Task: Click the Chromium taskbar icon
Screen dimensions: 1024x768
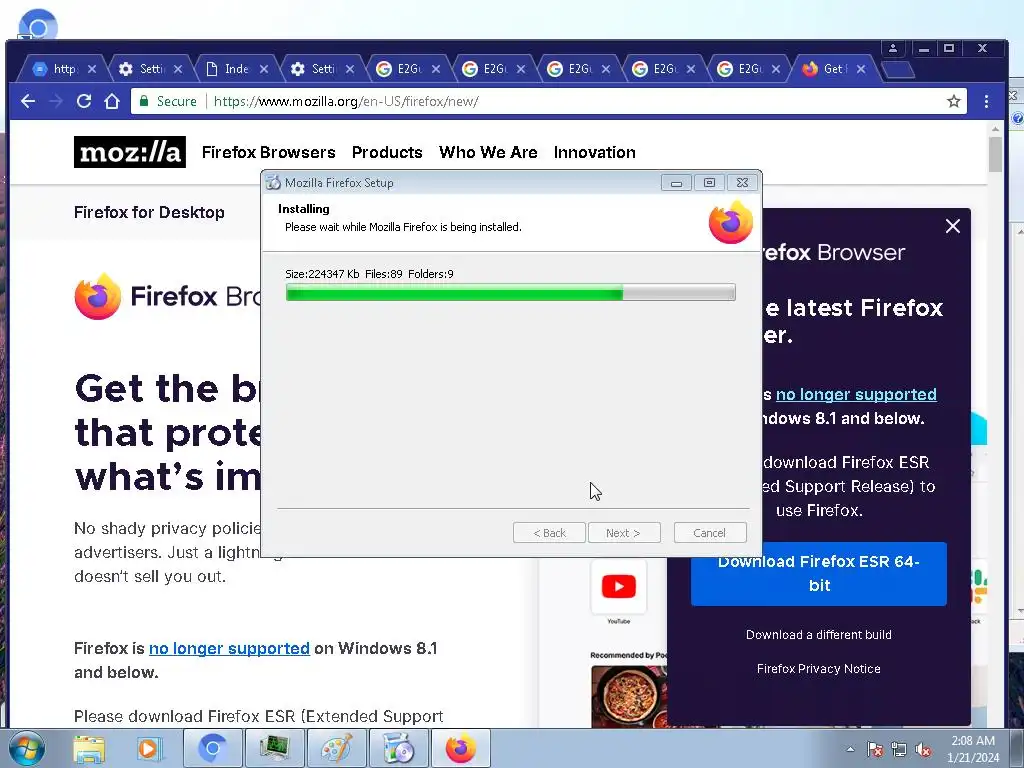Action: click(213, 748)
